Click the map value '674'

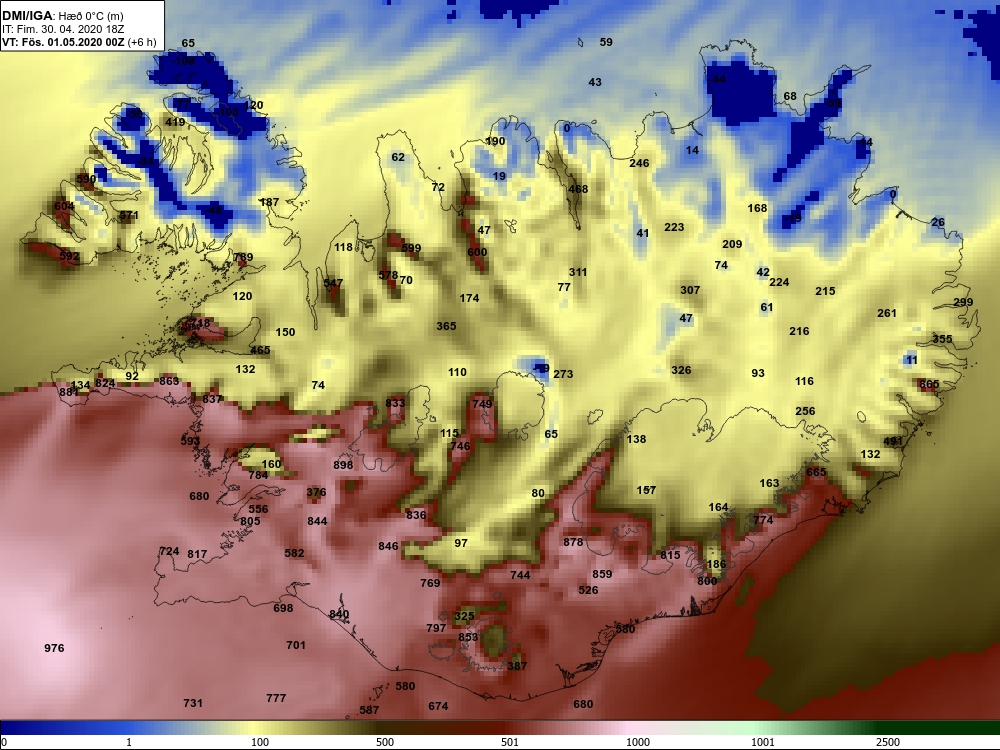click(438, 706)
